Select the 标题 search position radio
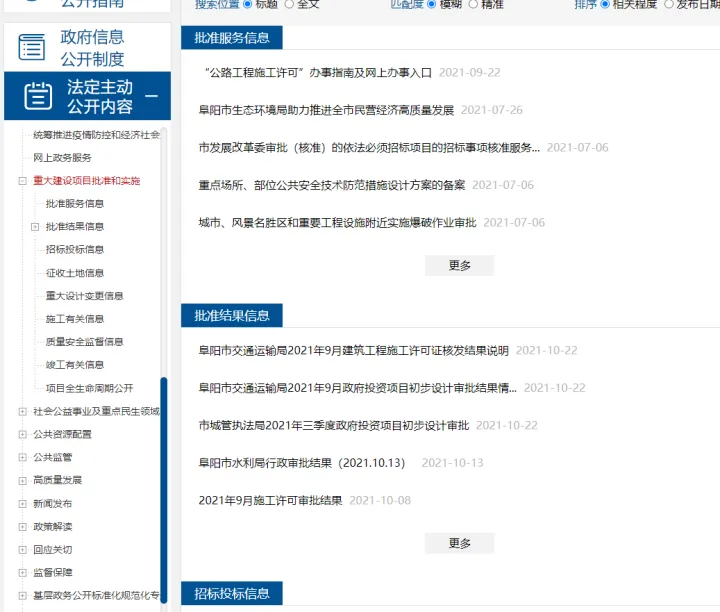 [248, 4]
